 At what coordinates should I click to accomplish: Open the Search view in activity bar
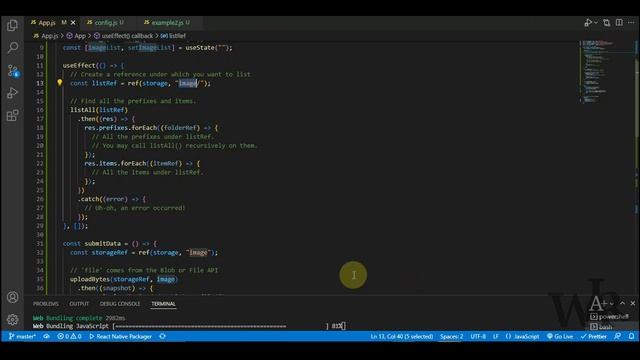click(x=12, y=47)
